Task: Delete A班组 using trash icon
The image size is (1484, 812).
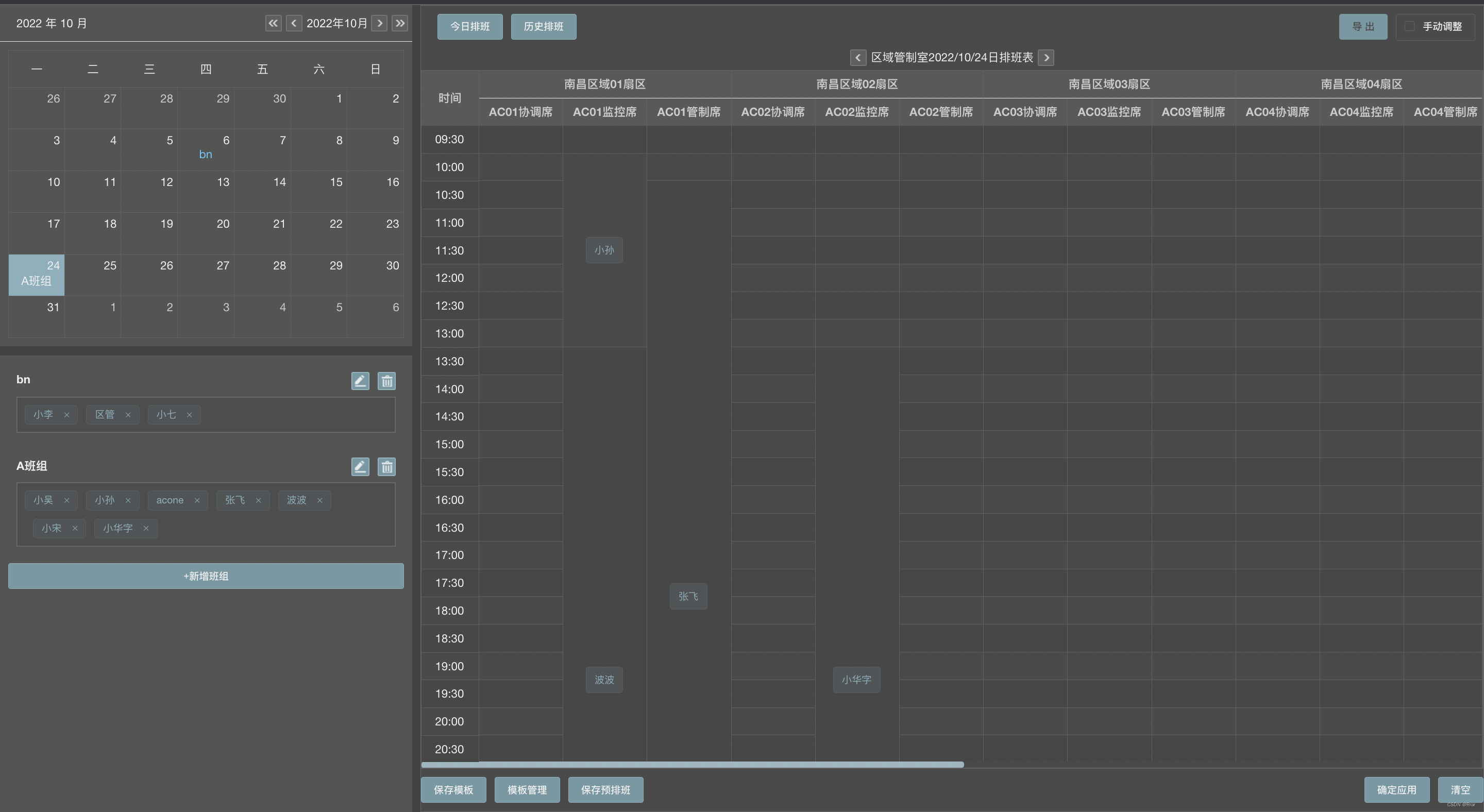Action: 386,466
